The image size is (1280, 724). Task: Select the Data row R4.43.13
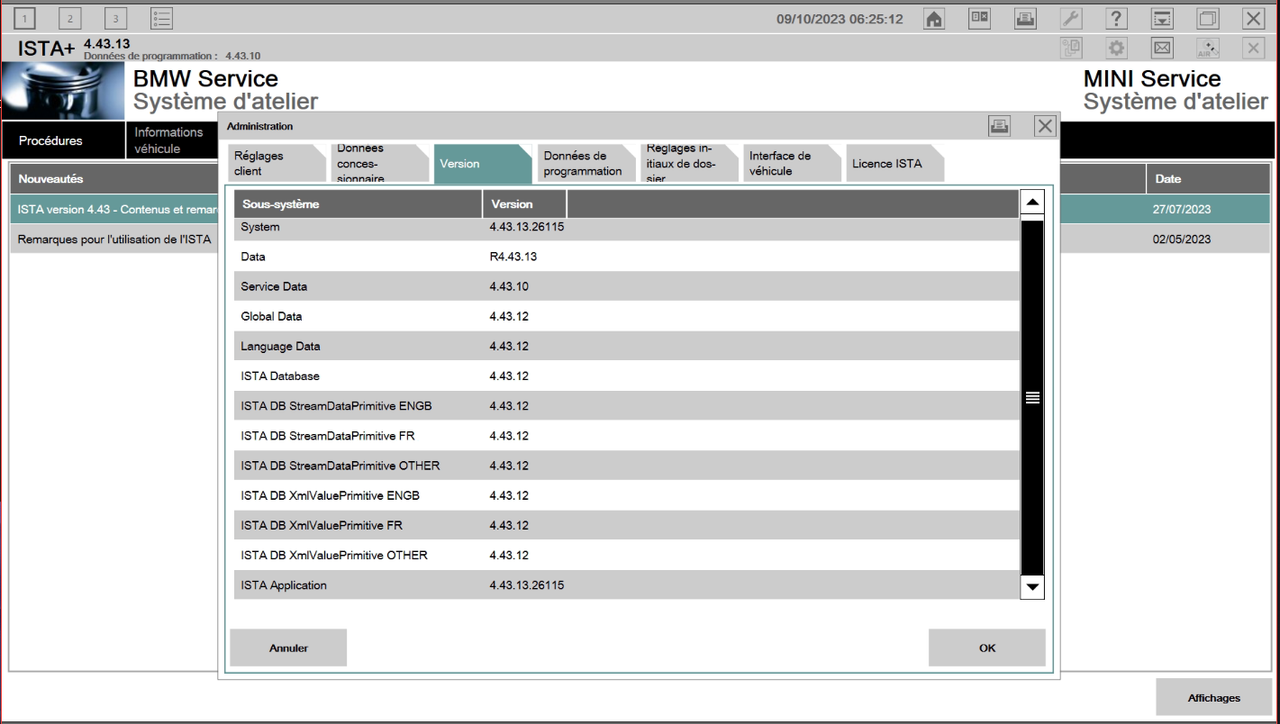(x=627, y=257)
